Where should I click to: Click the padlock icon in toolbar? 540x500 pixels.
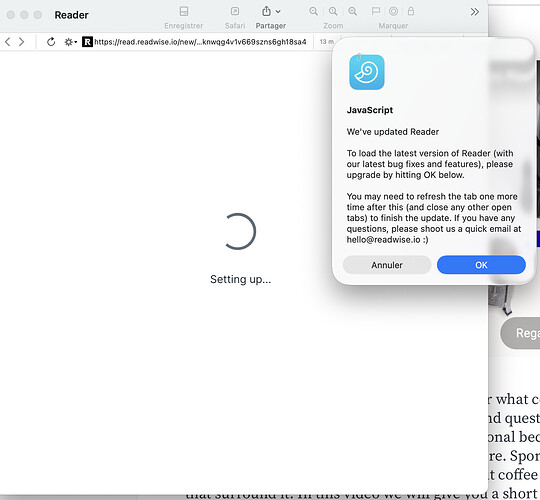point(411,11)
